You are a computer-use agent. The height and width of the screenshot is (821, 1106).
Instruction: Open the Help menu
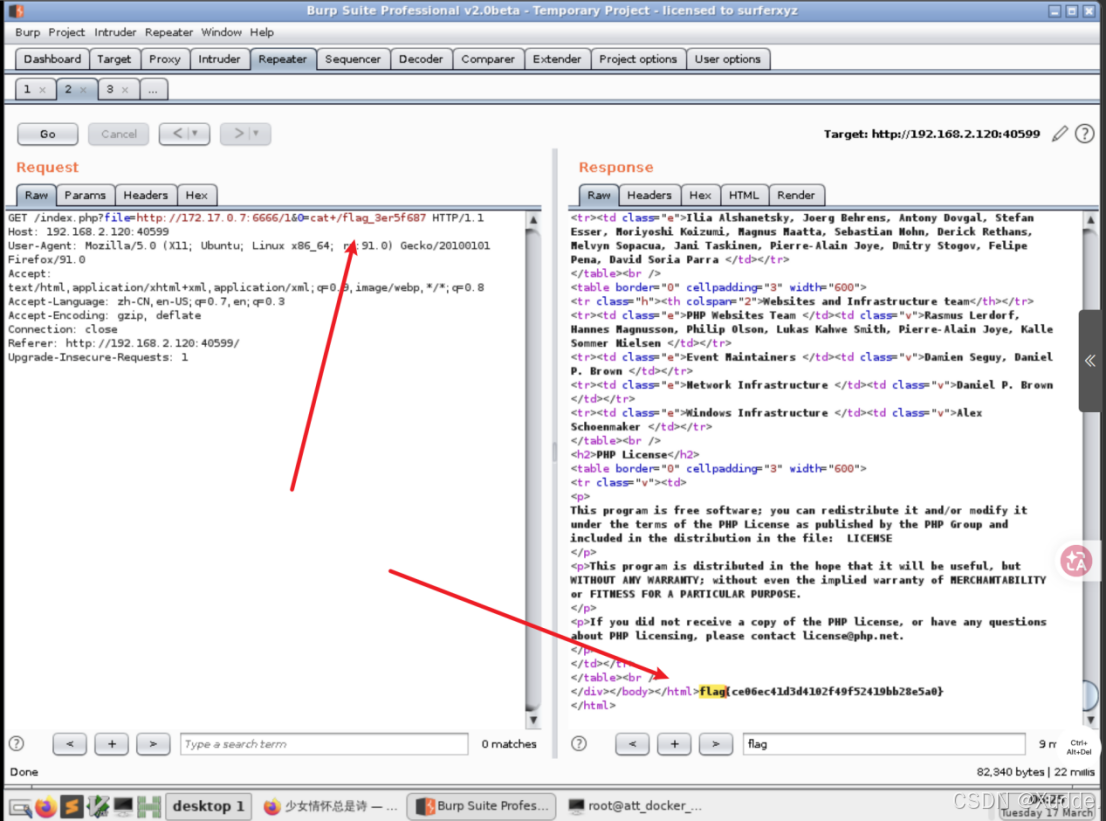point(262,32)
